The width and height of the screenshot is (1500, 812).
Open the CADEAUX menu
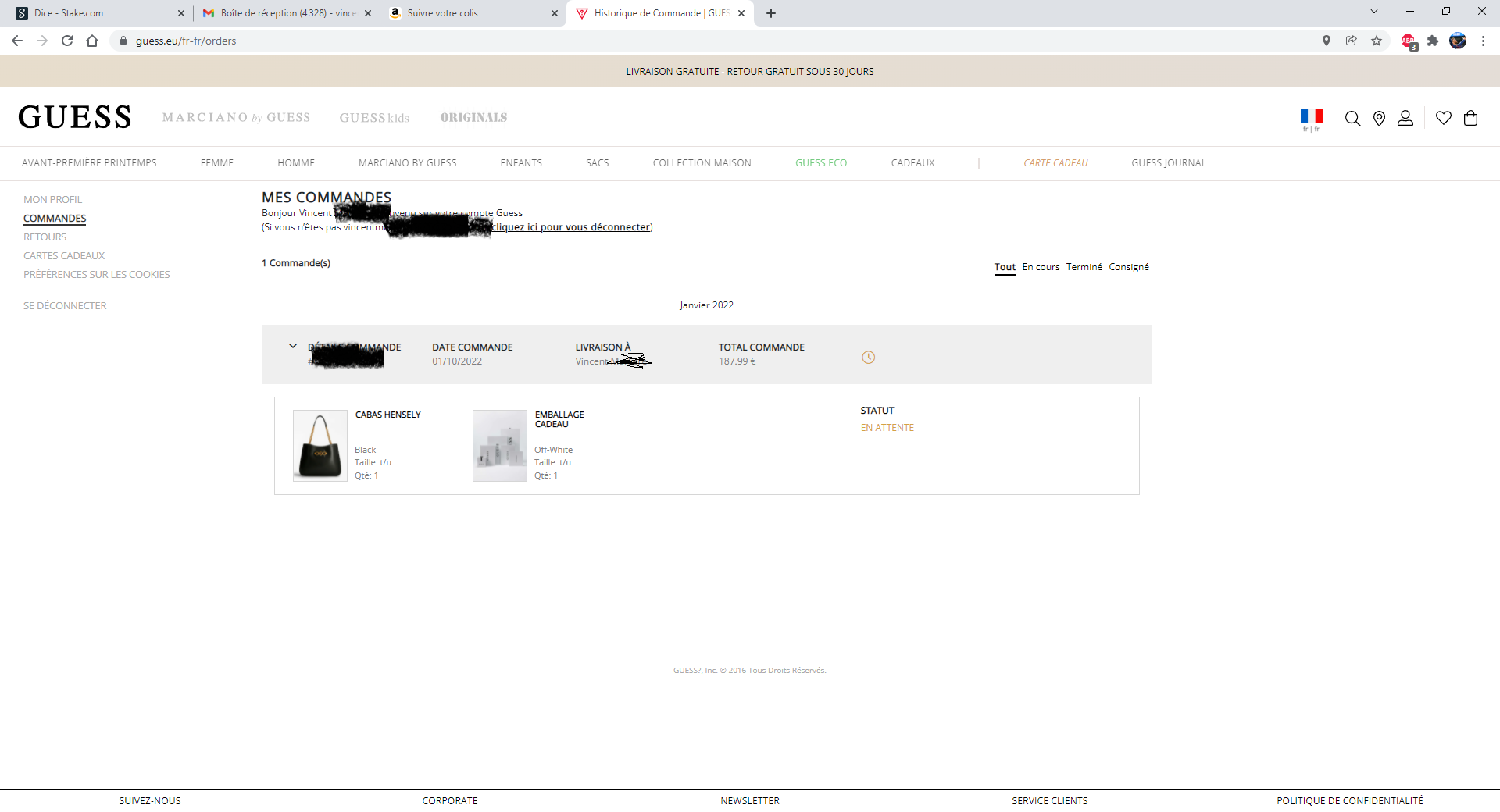[912, 163]
